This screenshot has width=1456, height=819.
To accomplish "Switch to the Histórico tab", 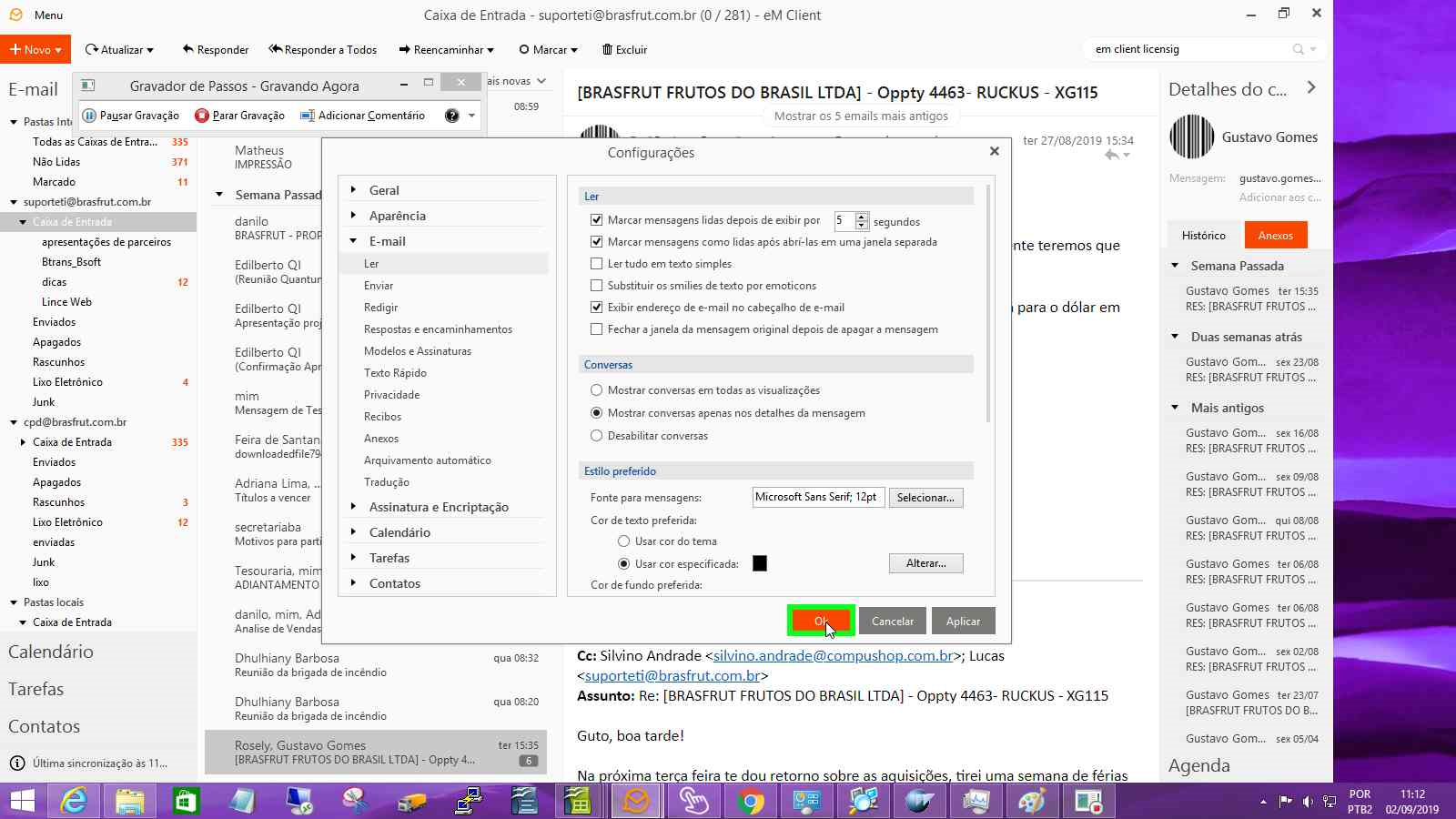I will 1203,235.
